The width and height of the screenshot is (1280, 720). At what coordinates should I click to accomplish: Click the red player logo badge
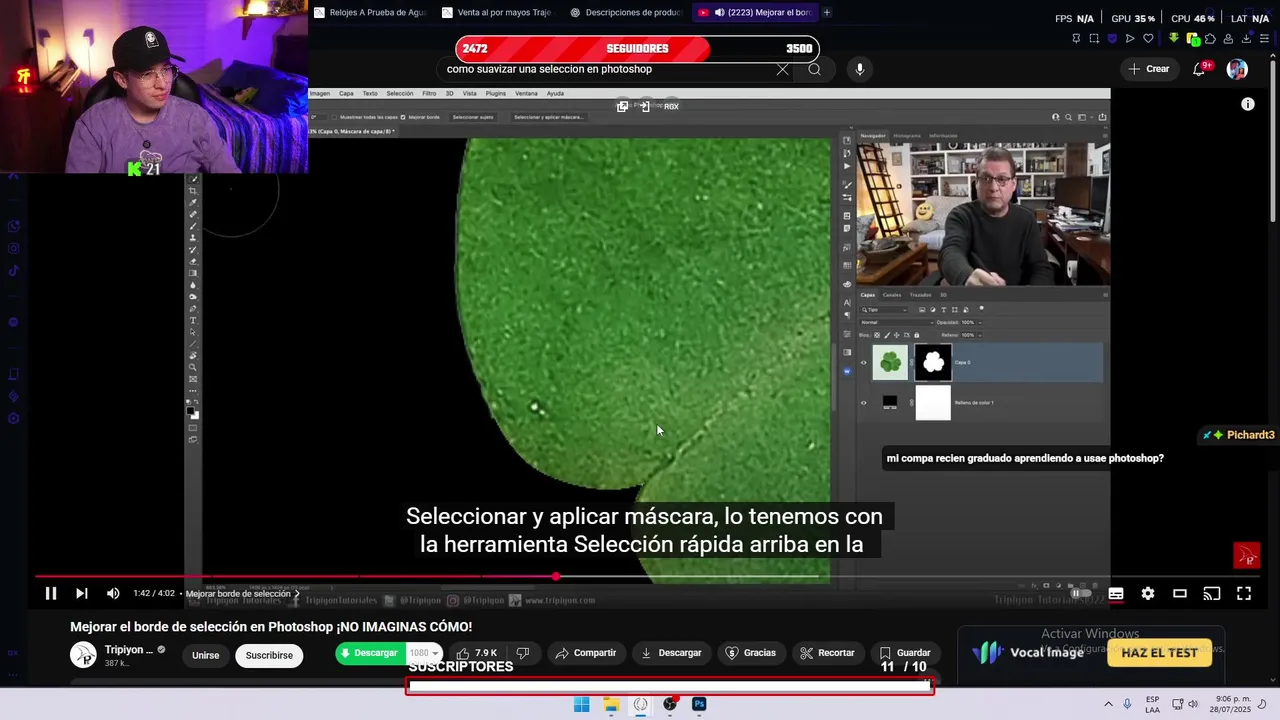(1246, 555)
